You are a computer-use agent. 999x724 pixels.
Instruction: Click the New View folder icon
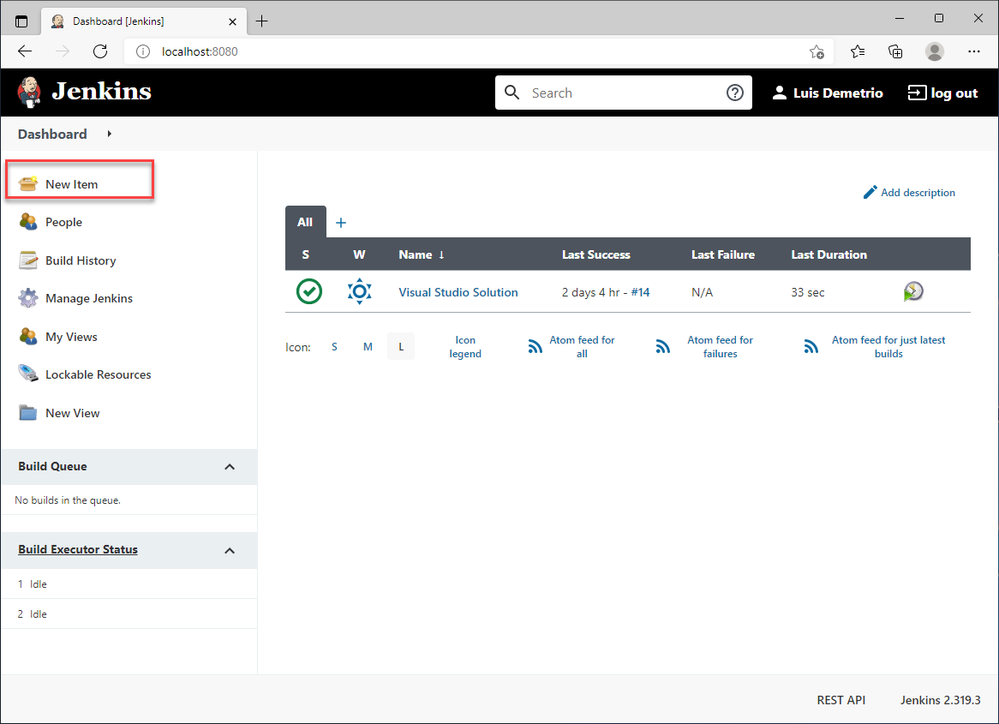(x=28, y=413)
